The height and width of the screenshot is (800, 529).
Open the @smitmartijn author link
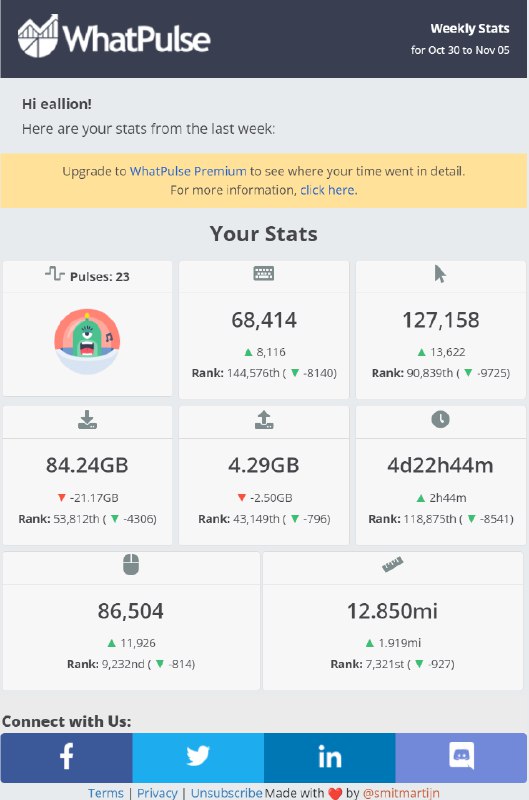(x=401, y=793)
